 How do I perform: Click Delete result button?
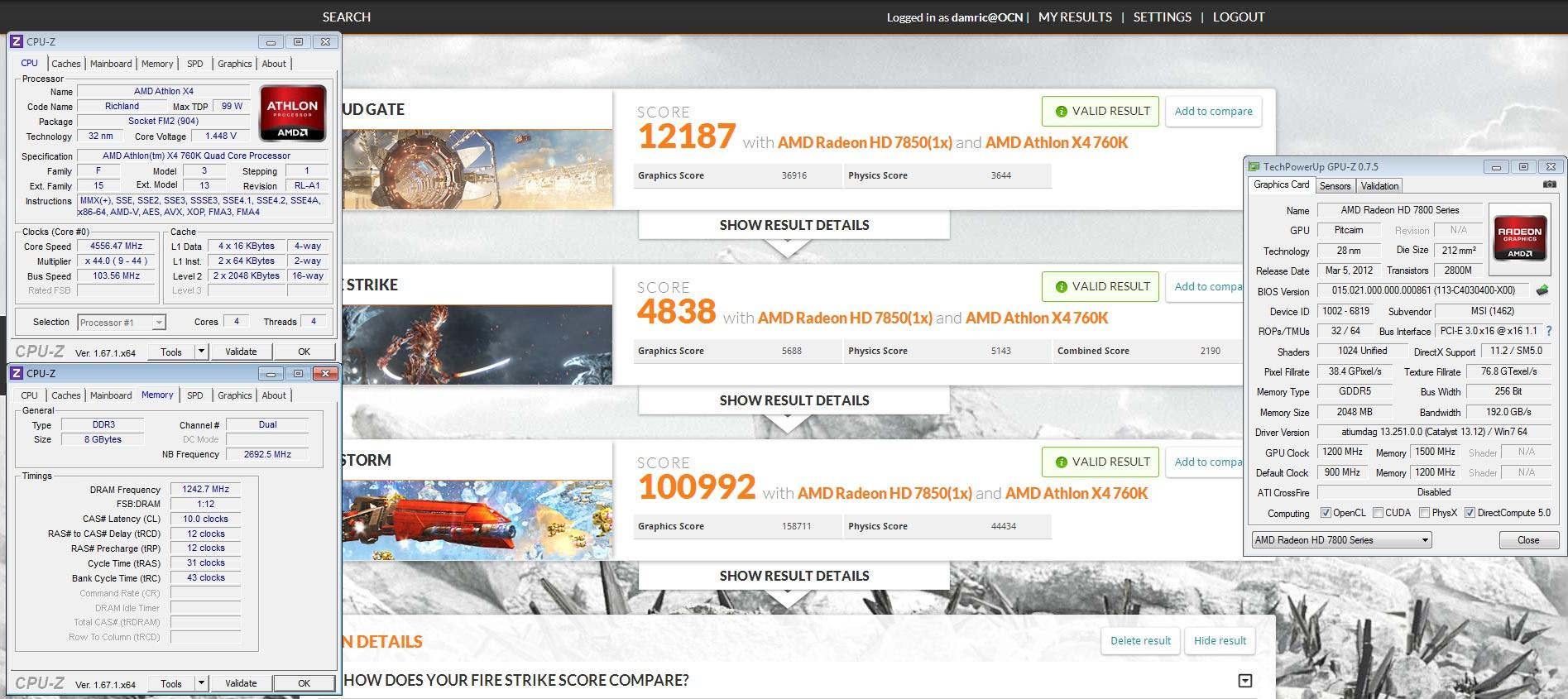(1140, 640)
